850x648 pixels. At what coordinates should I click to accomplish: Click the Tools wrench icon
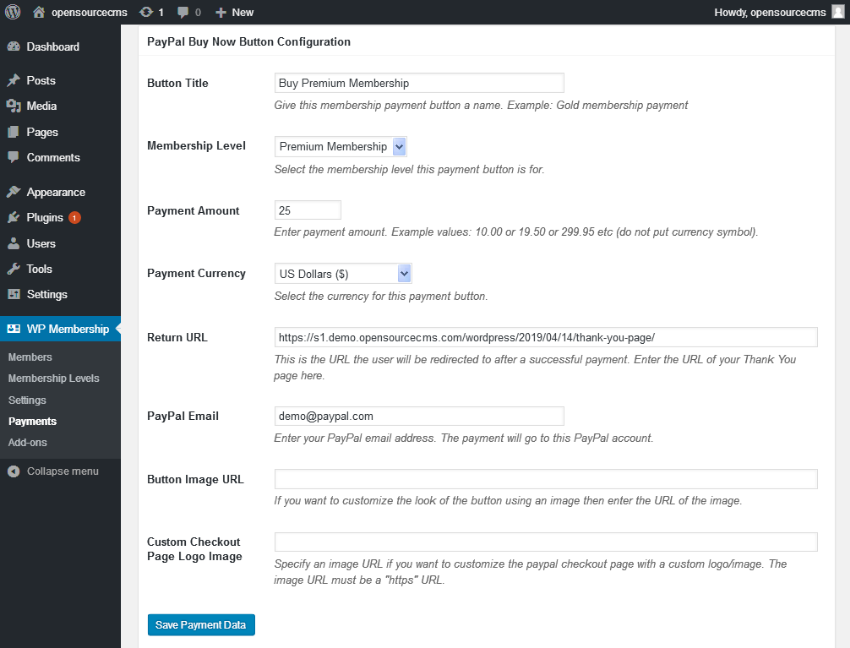14,269
